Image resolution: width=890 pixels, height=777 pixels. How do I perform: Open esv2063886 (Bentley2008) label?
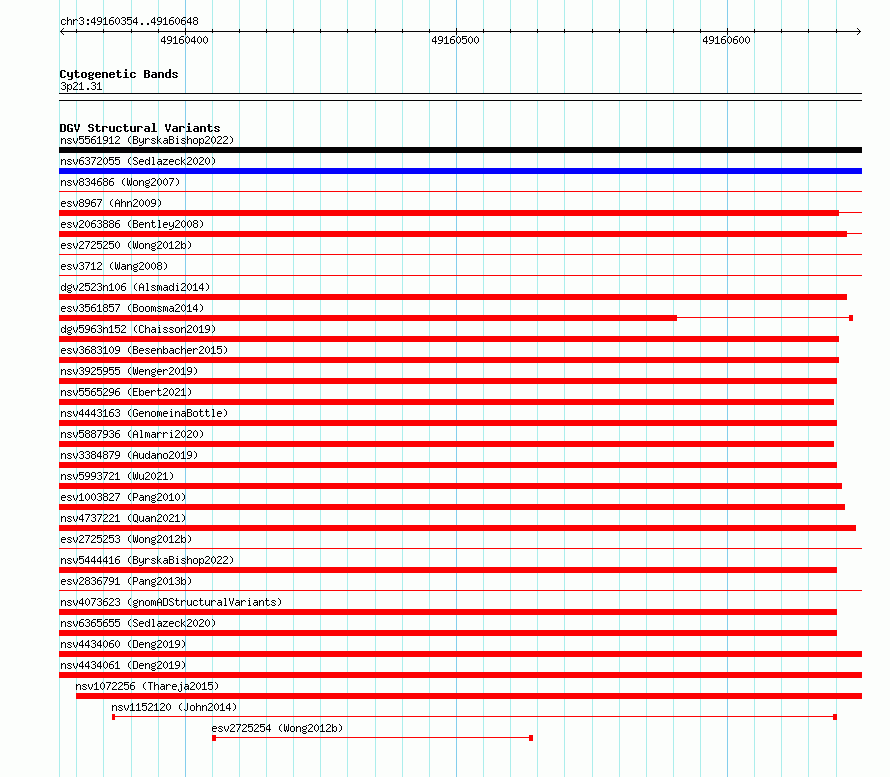coord(132,224)
